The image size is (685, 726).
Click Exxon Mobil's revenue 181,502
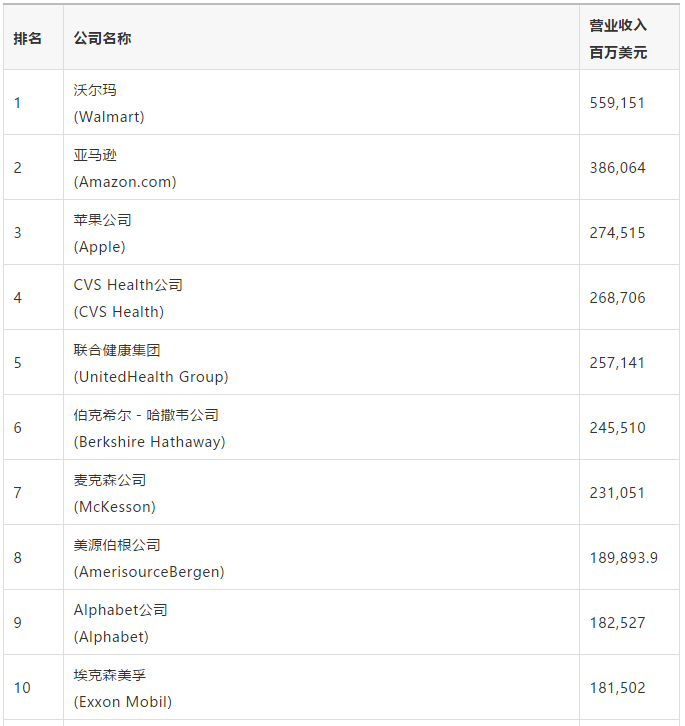pos(618,688)
